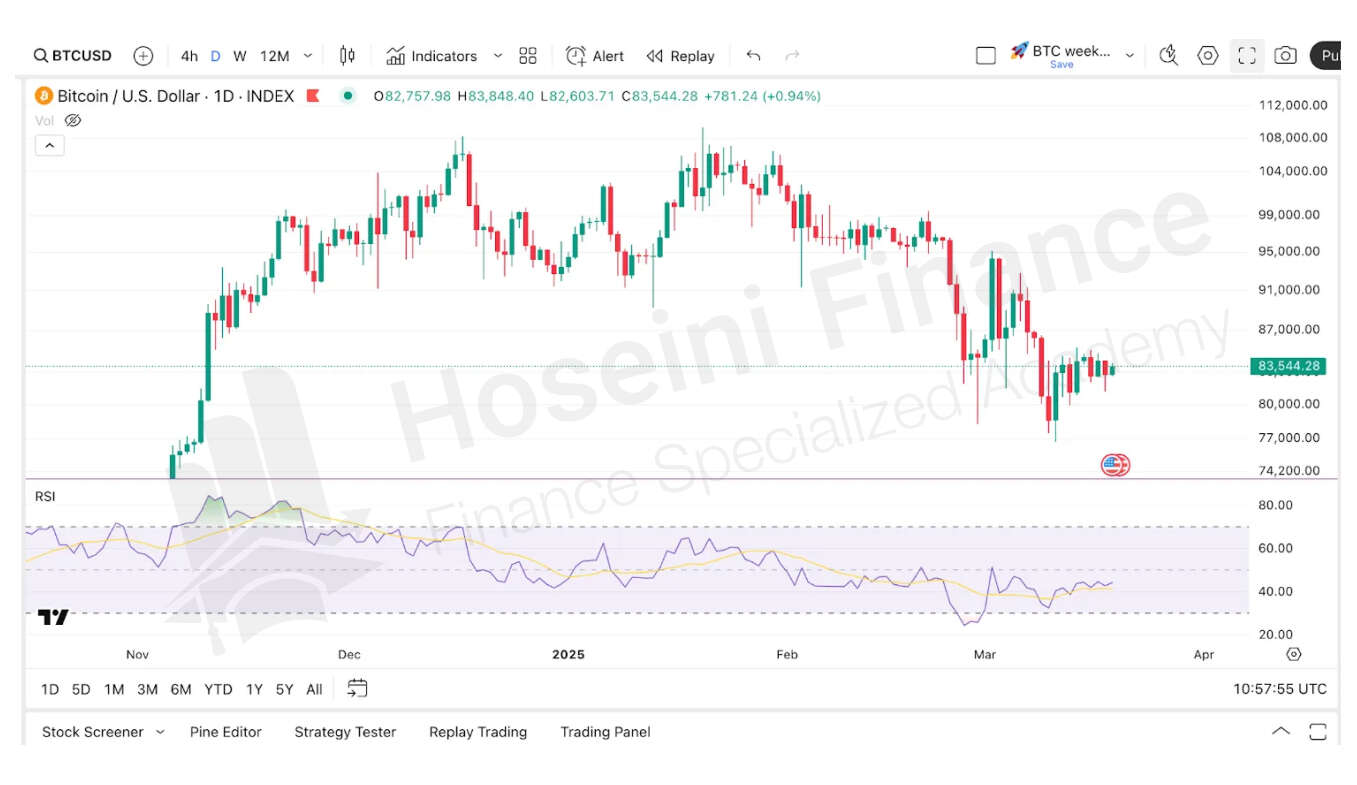Open the Stock Screener tab
This screenshot has width=1357, height=785.
tap(93, 732)
